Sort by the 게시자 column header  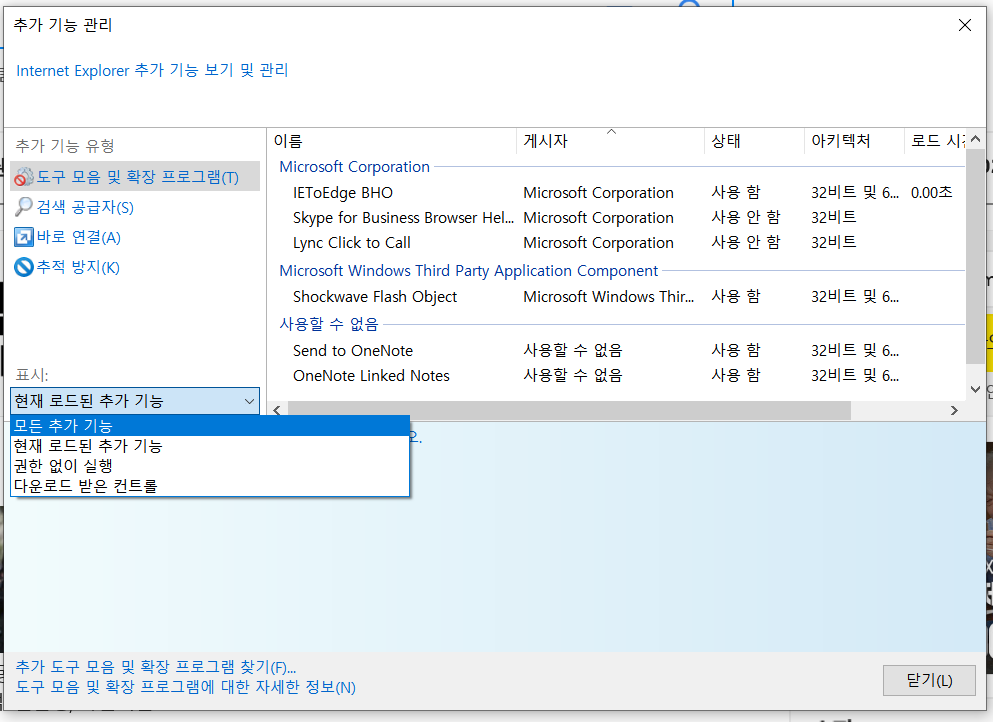(610, 141)
